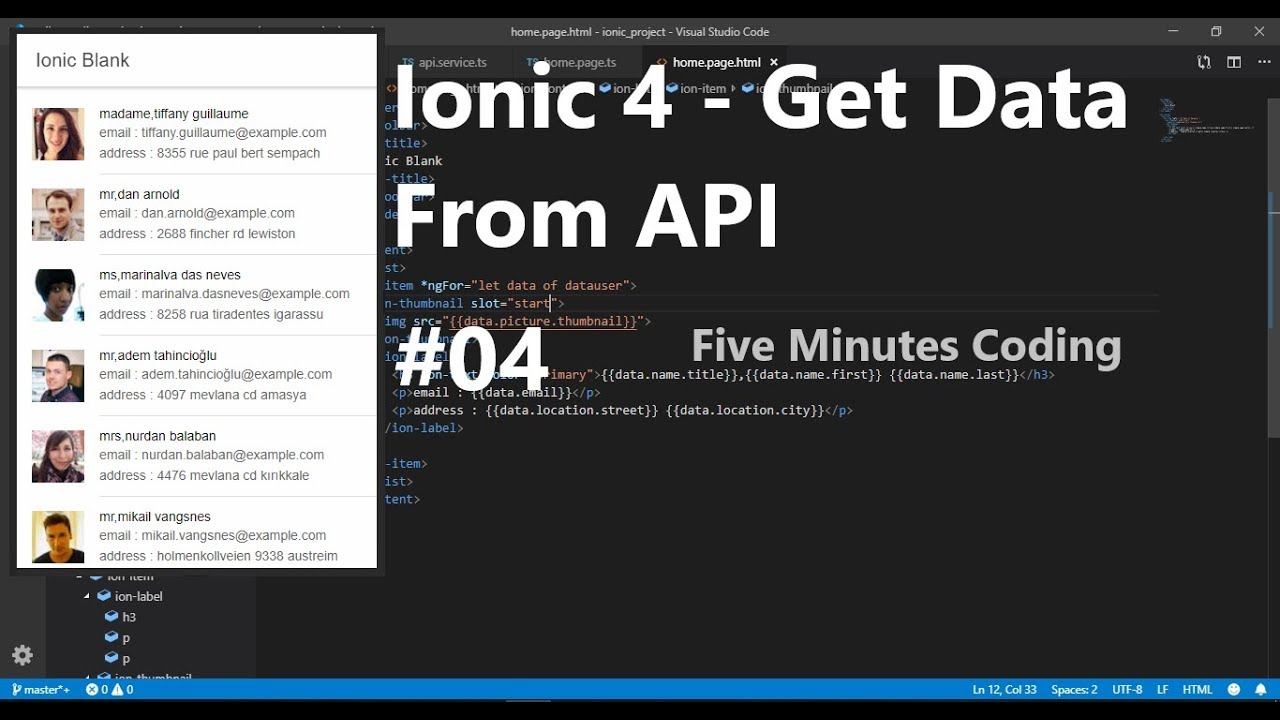Click the name 'mr,dan arnold'
The width and height of the screenshot is (1280, 720).
pyautogui.click(x=139, y=194)
